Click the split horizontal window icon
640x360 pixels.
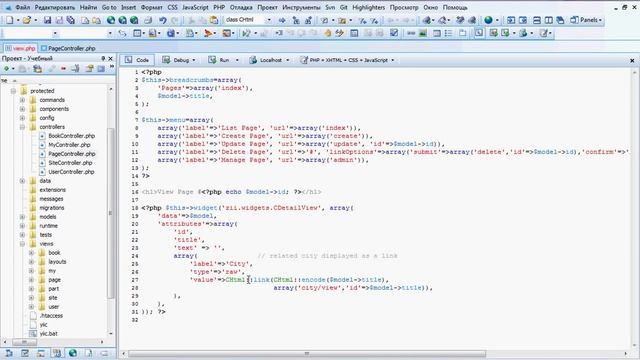537,20
